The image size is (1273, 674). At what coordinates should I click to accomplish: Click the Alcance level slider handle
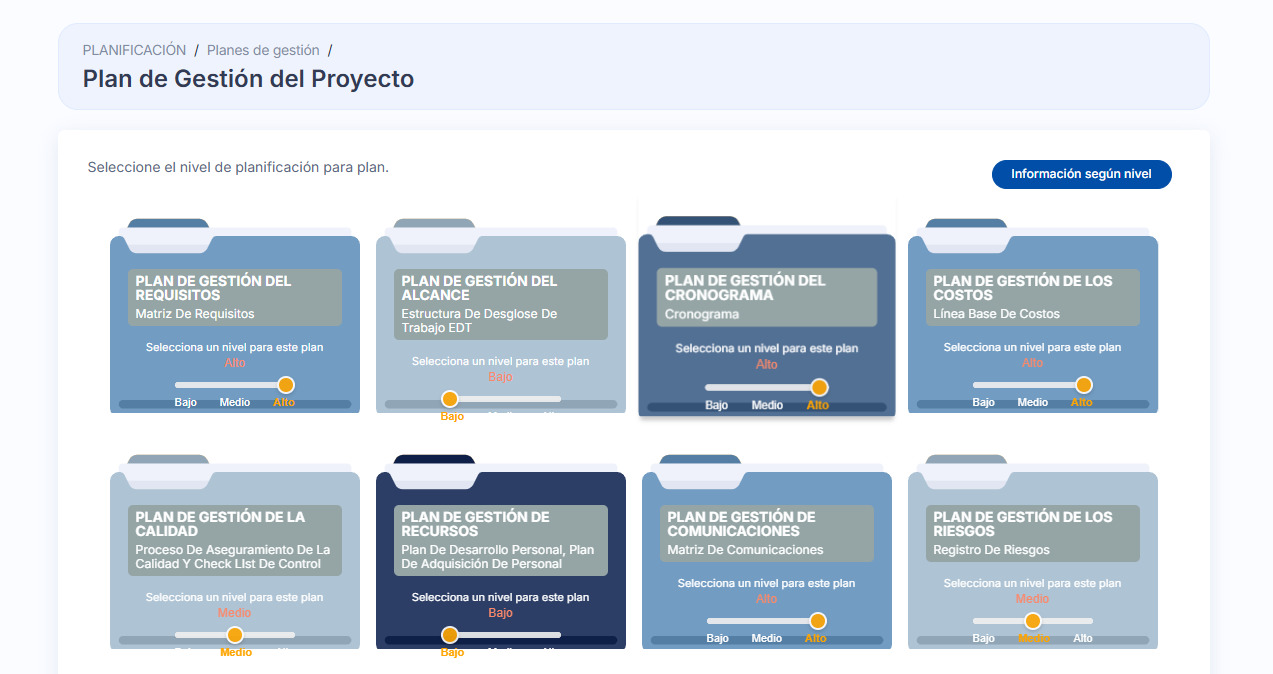coord(450,399)
